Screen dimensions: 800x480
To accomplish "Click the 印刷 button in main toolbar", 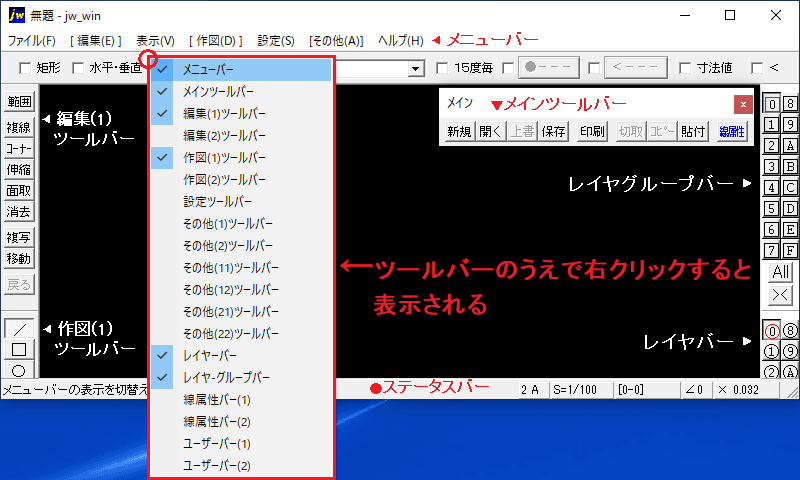I will click(x=592, y=132).
